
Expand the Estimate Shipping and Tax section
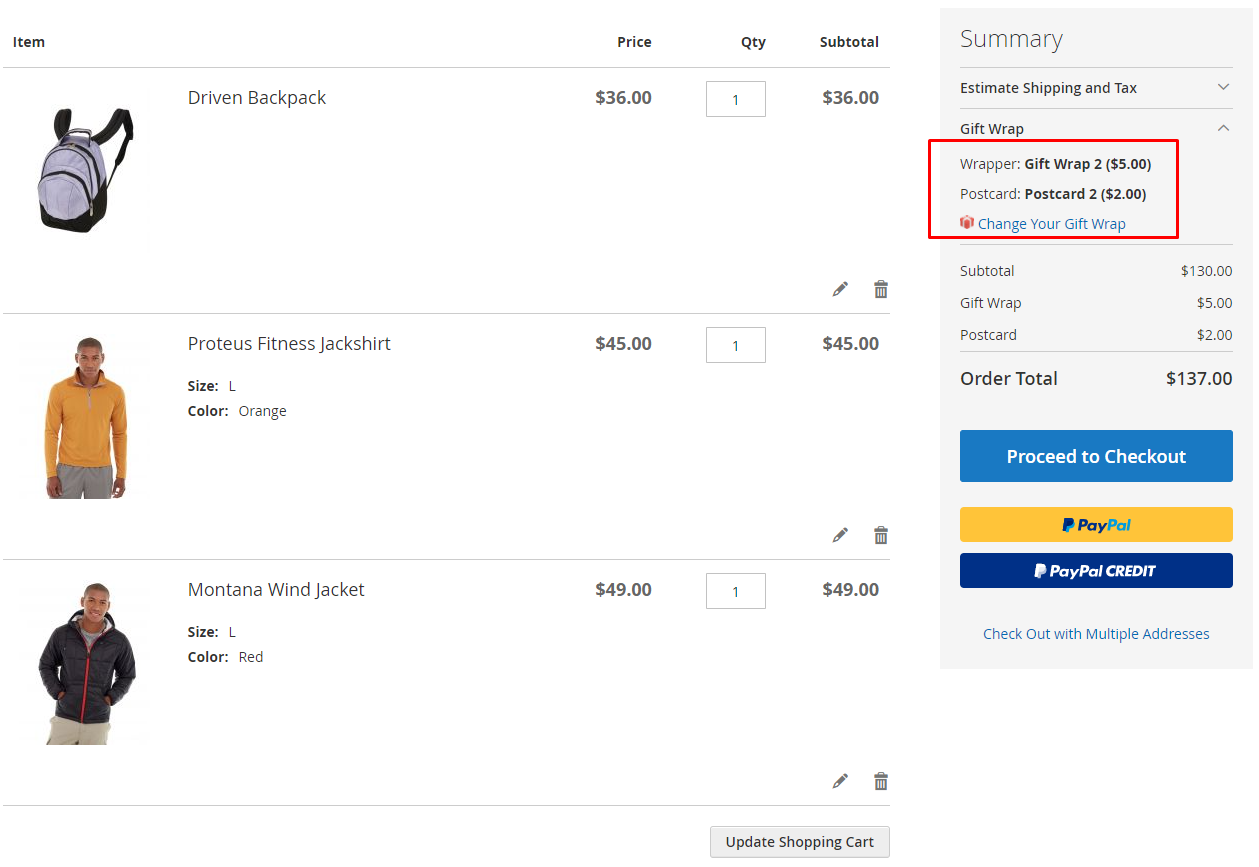(x=1223, y=88)
